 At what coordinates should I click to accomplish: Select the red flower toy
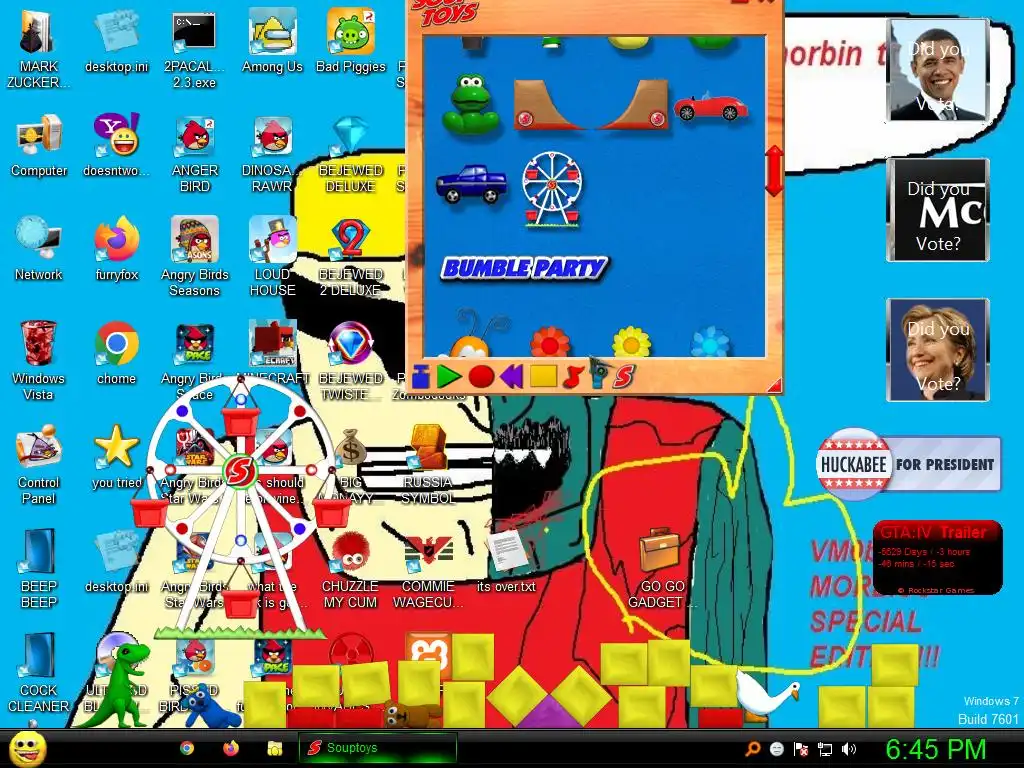click(551, 341)
